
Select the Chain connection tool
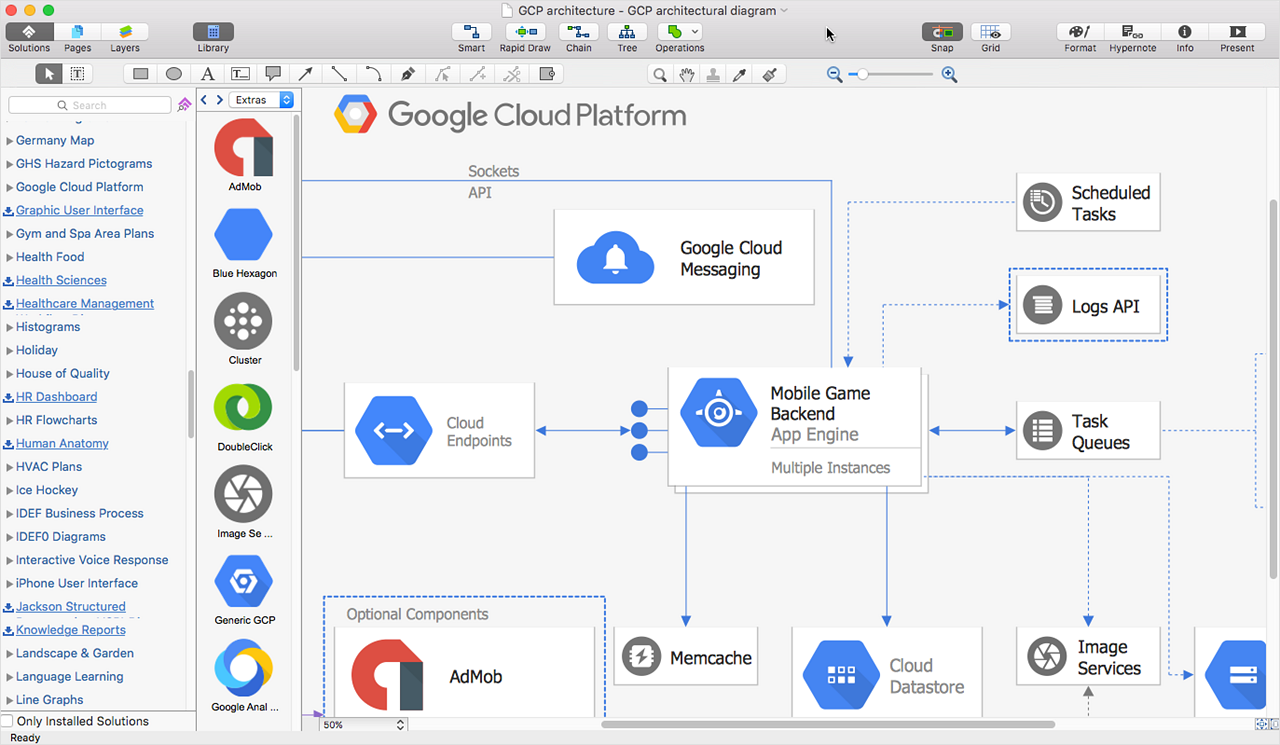pyautogui.click(x=579, y=32)
